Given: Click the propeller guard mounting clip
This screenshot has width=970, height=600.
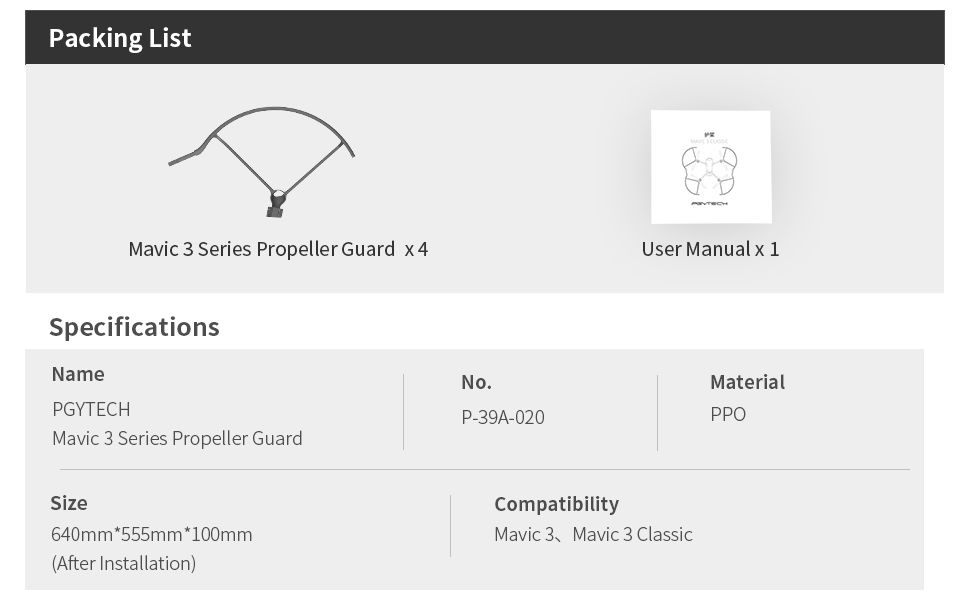Looking at the screenshot, I should pos(277,204).
